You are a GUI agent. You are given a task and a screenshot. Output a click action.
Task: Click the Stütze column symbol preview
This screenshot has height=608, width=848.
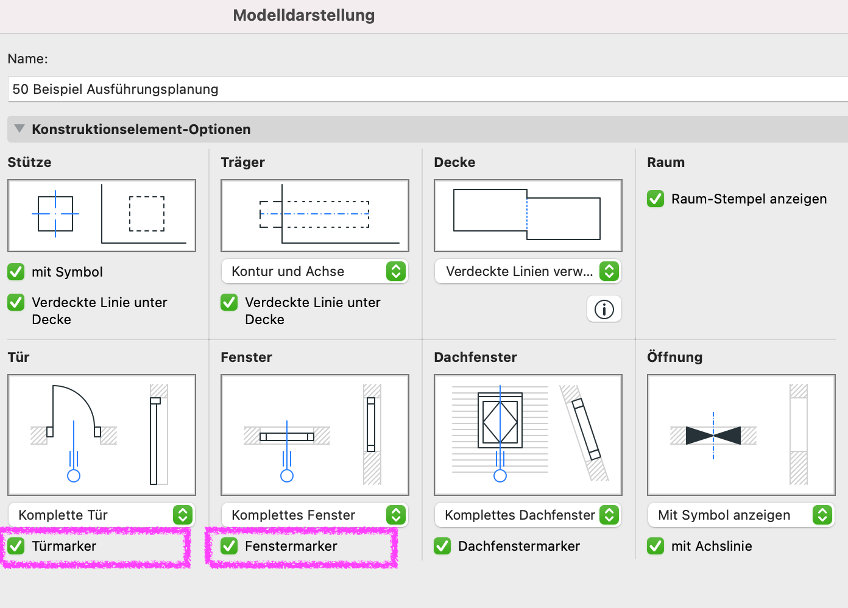[x=101, y=215]
